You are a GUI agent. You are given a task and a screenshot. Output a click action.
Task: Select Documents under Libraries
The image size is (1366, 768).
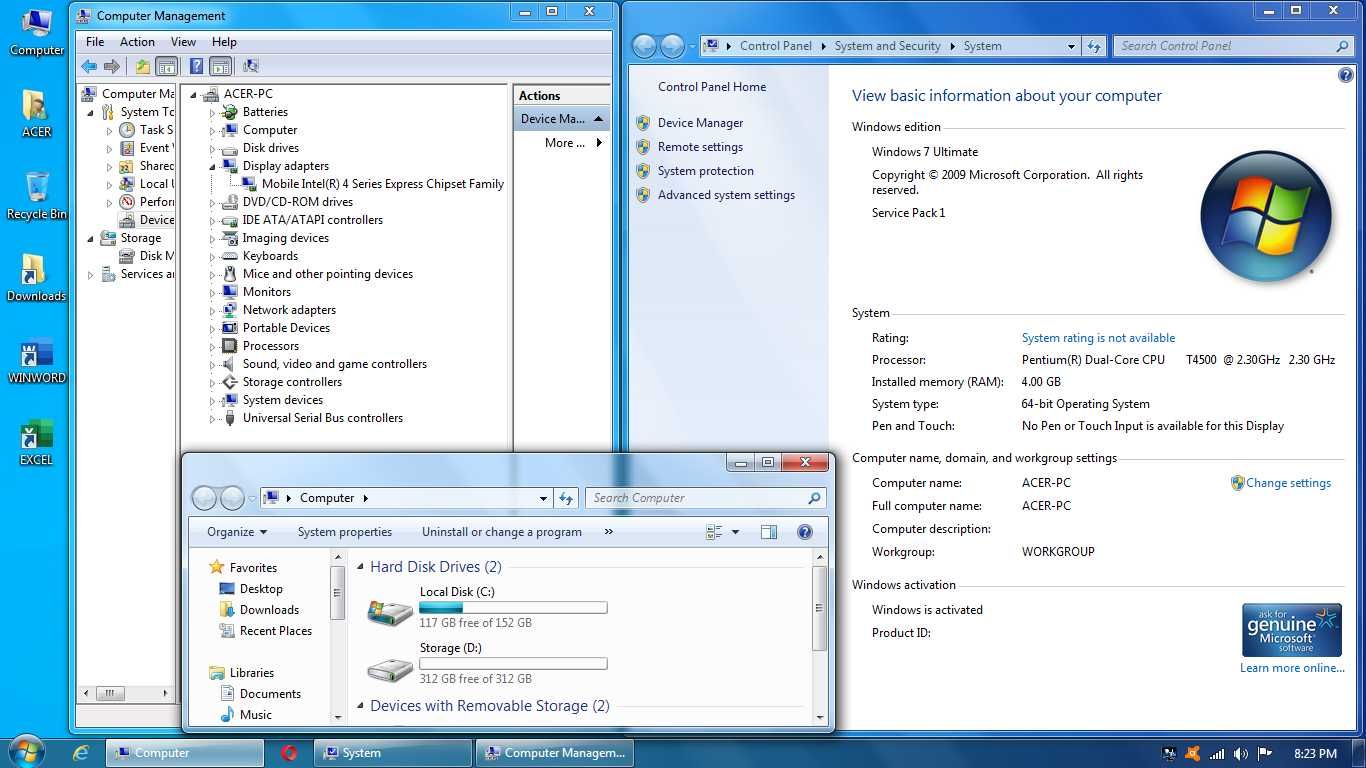270,694
